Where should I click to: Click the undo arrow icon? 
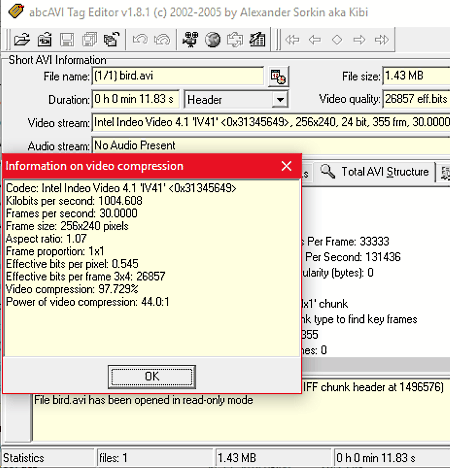coord(140,40)
